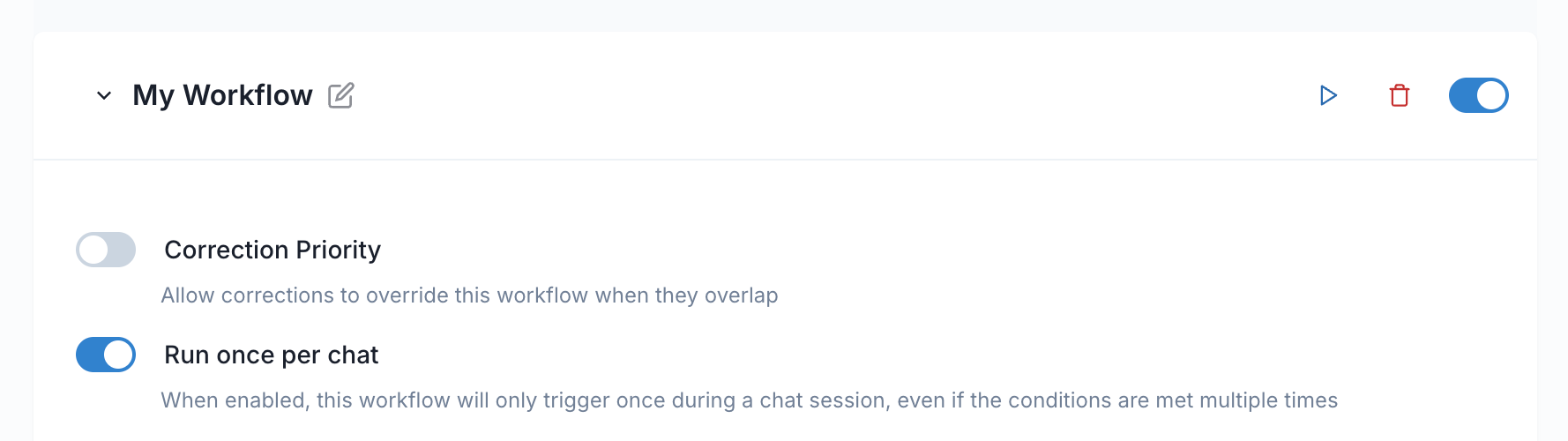Disable the My Workflow main toggle
The image size is (1568, 441).
(1479, 95)
